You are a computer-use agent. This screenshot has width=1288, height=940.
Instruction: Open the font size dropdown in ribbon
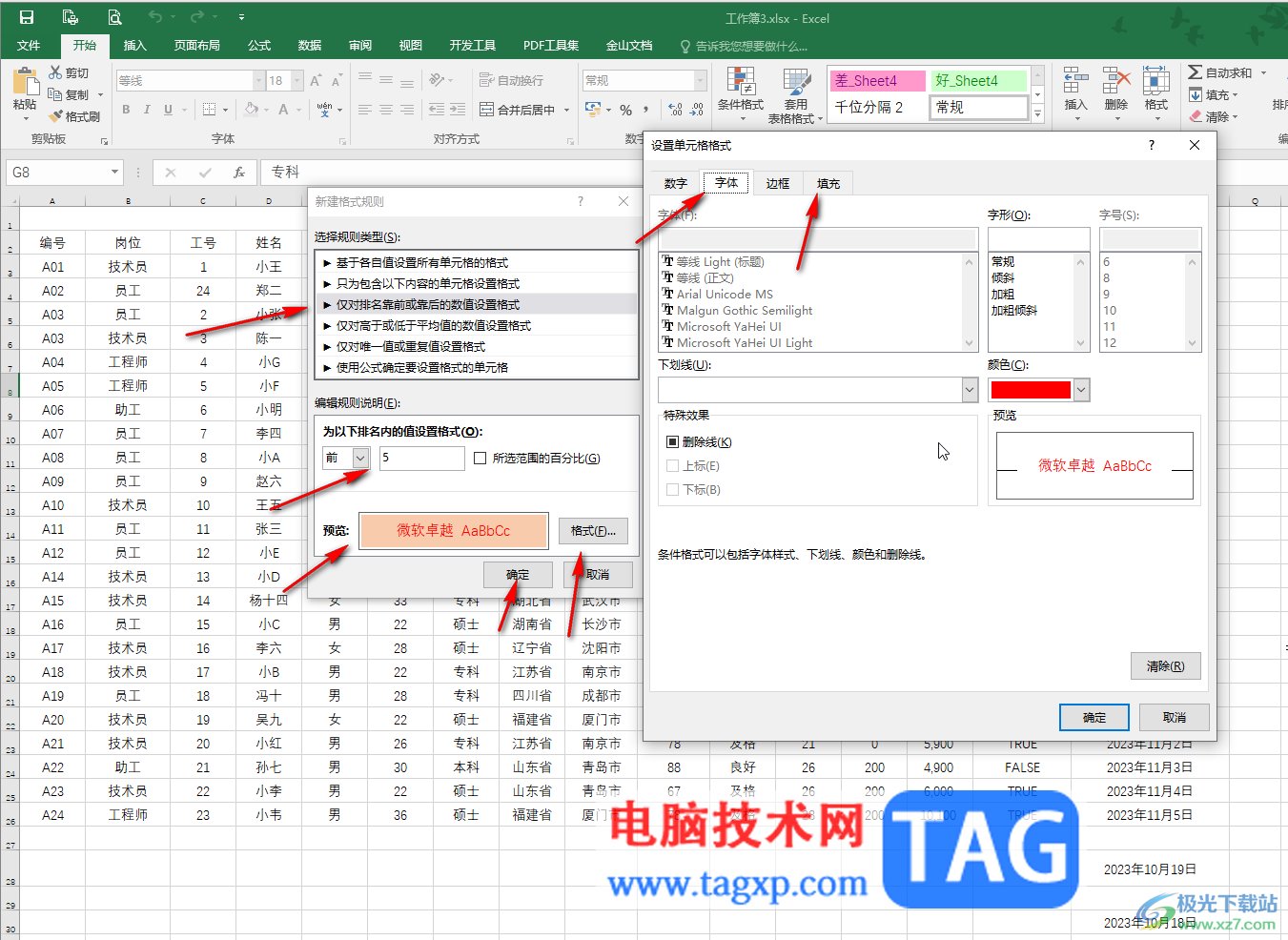297,81
